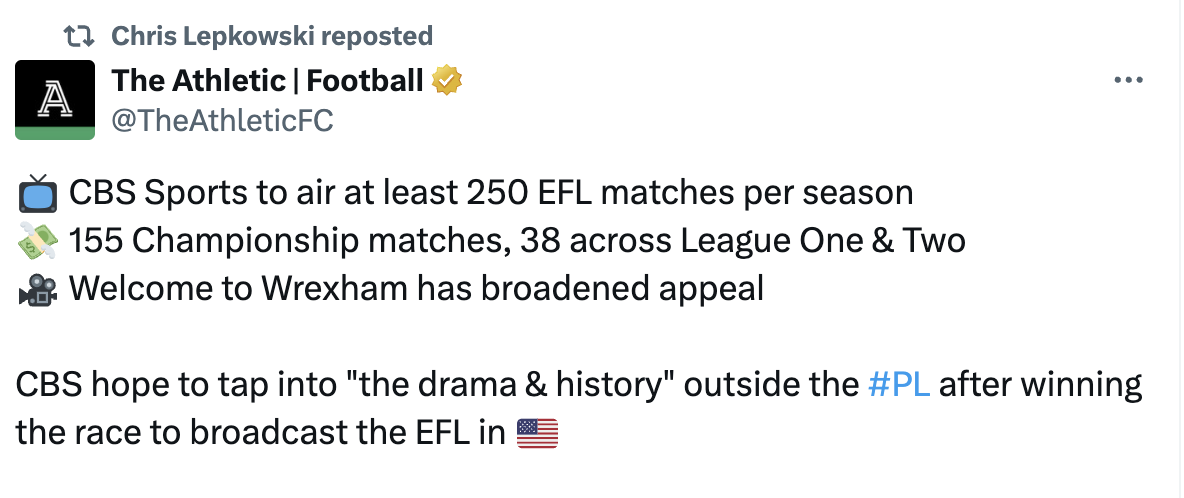Image resolution: width=1184 pixels, height=498 pixels.
Task: Open the three-dot more options menu
Action: (x=1128, y=80)
